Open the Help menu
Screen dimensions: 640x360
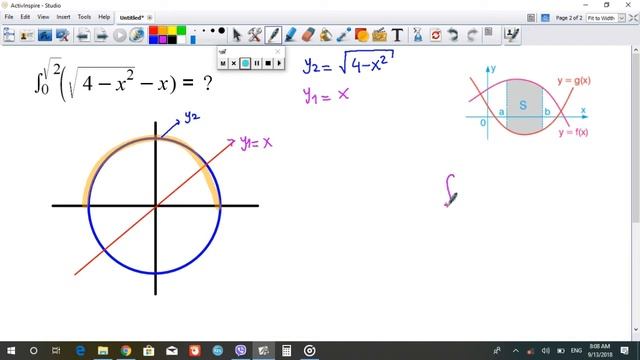click(x=104, y=17)
